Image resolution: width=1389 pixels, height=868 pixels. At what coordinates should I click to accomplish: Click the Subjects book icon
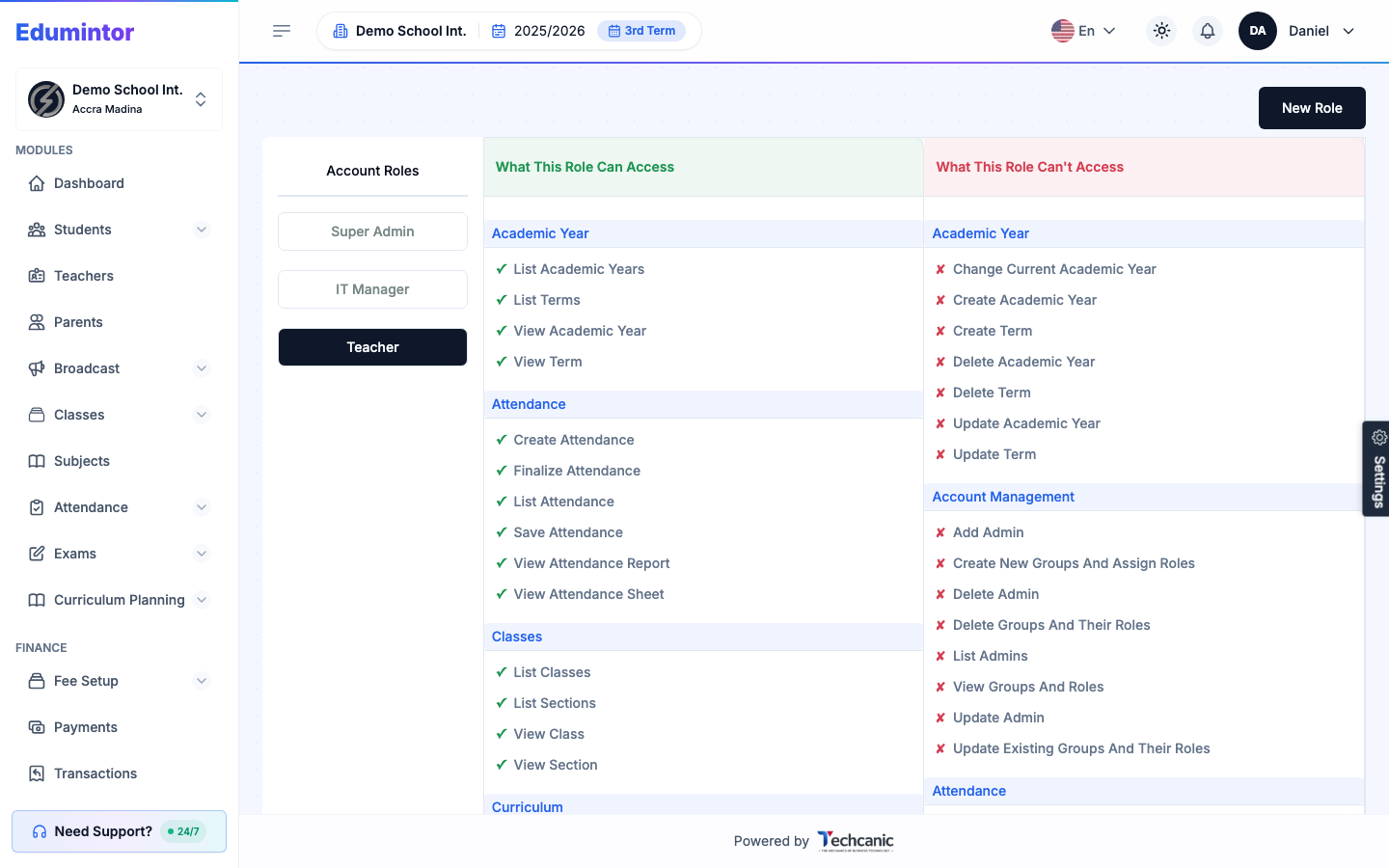point(37,461)
